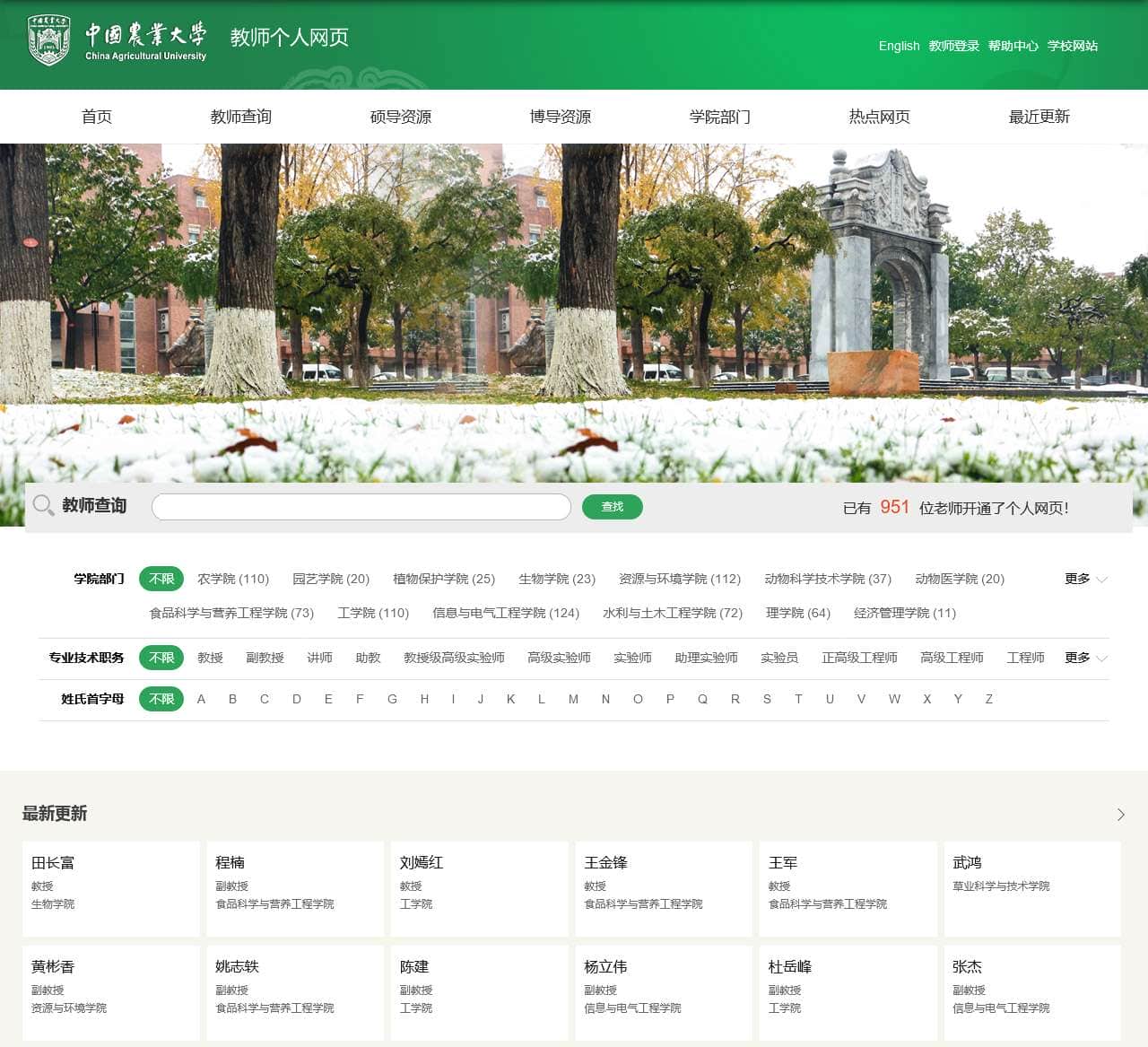The width and height of the screenshot is (1148, 1047).
Task: Click the magnifier search icon beside 教师查询
Action: coord(42,505)
